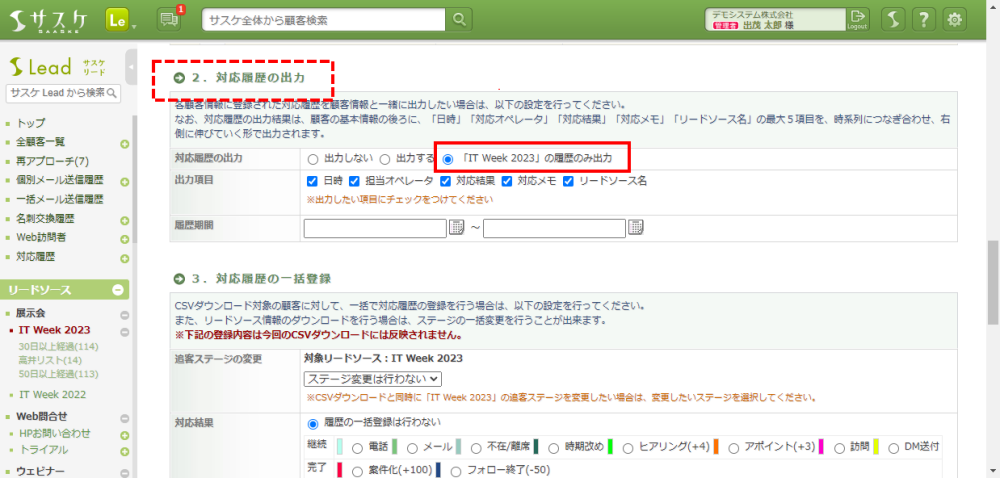
Task: Click the search magnifier button in header
Action: point(458,19)
